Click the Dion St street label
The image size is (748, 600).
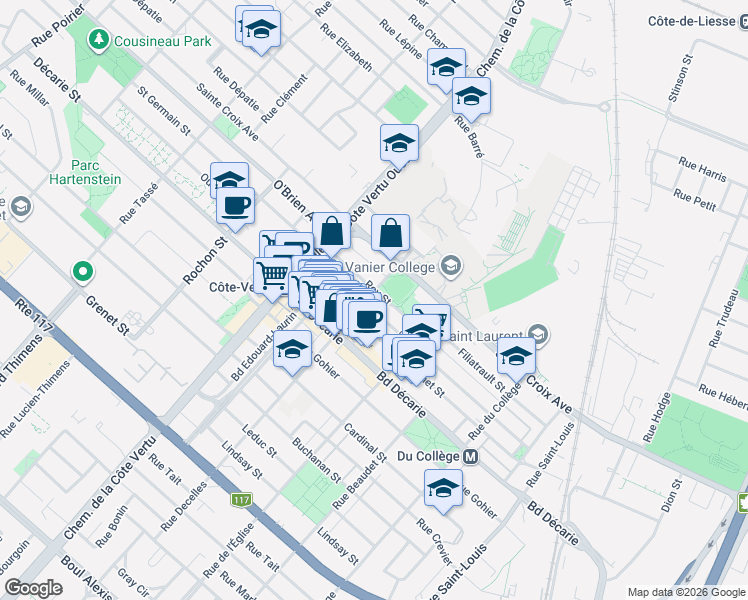(x=672, y=496)
